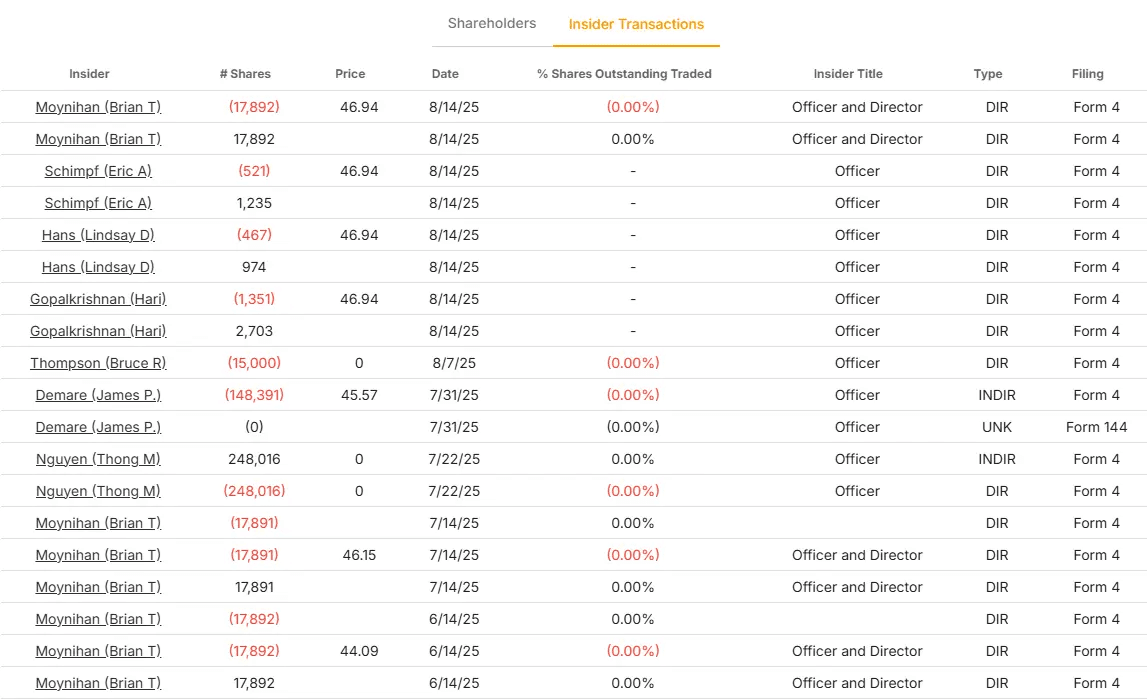Open Nguyen (Thong M) link in INDIR row
This screenshot has height=699, width=1147.
click(98, 459)
